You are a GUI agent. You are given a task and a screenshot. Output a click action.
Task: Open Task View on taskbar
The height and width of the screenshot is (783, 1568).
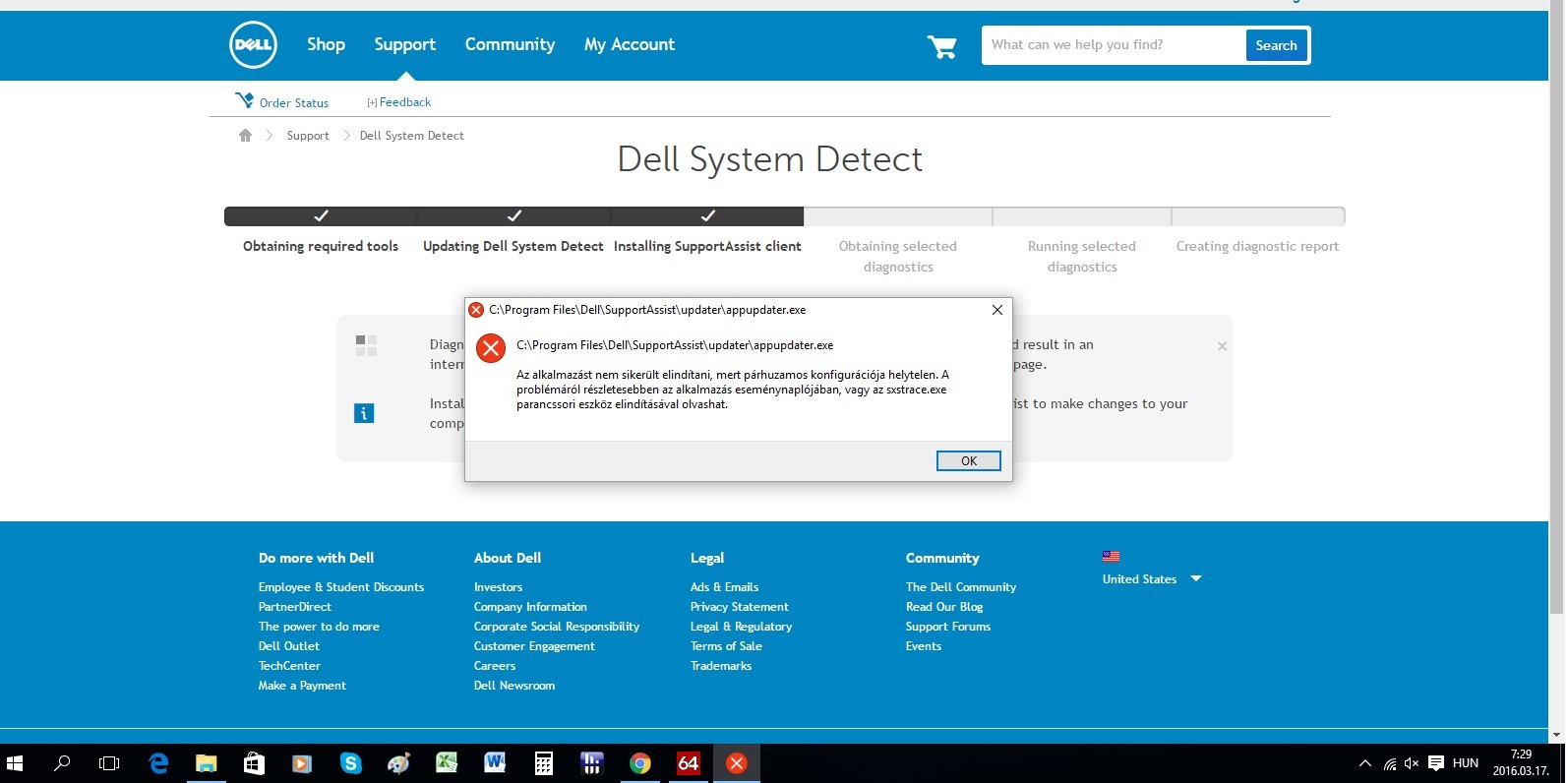(109, 763)
